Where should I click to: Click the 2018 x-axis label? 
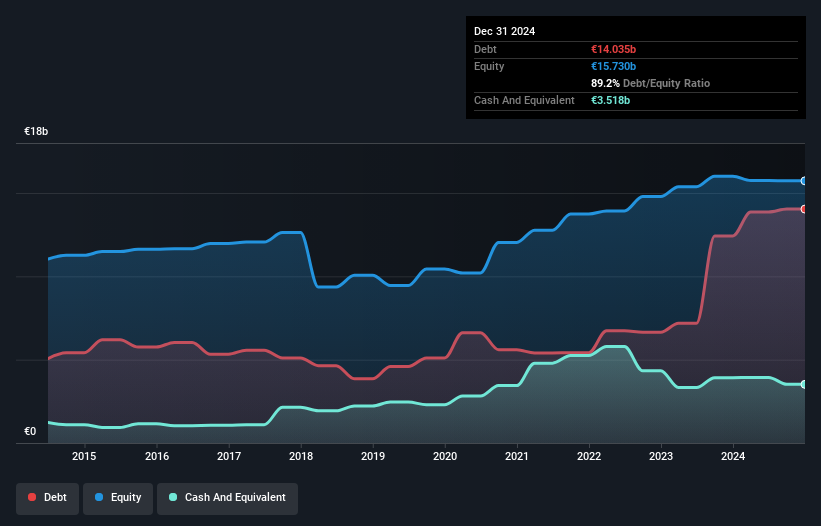(x=301, y=456)
